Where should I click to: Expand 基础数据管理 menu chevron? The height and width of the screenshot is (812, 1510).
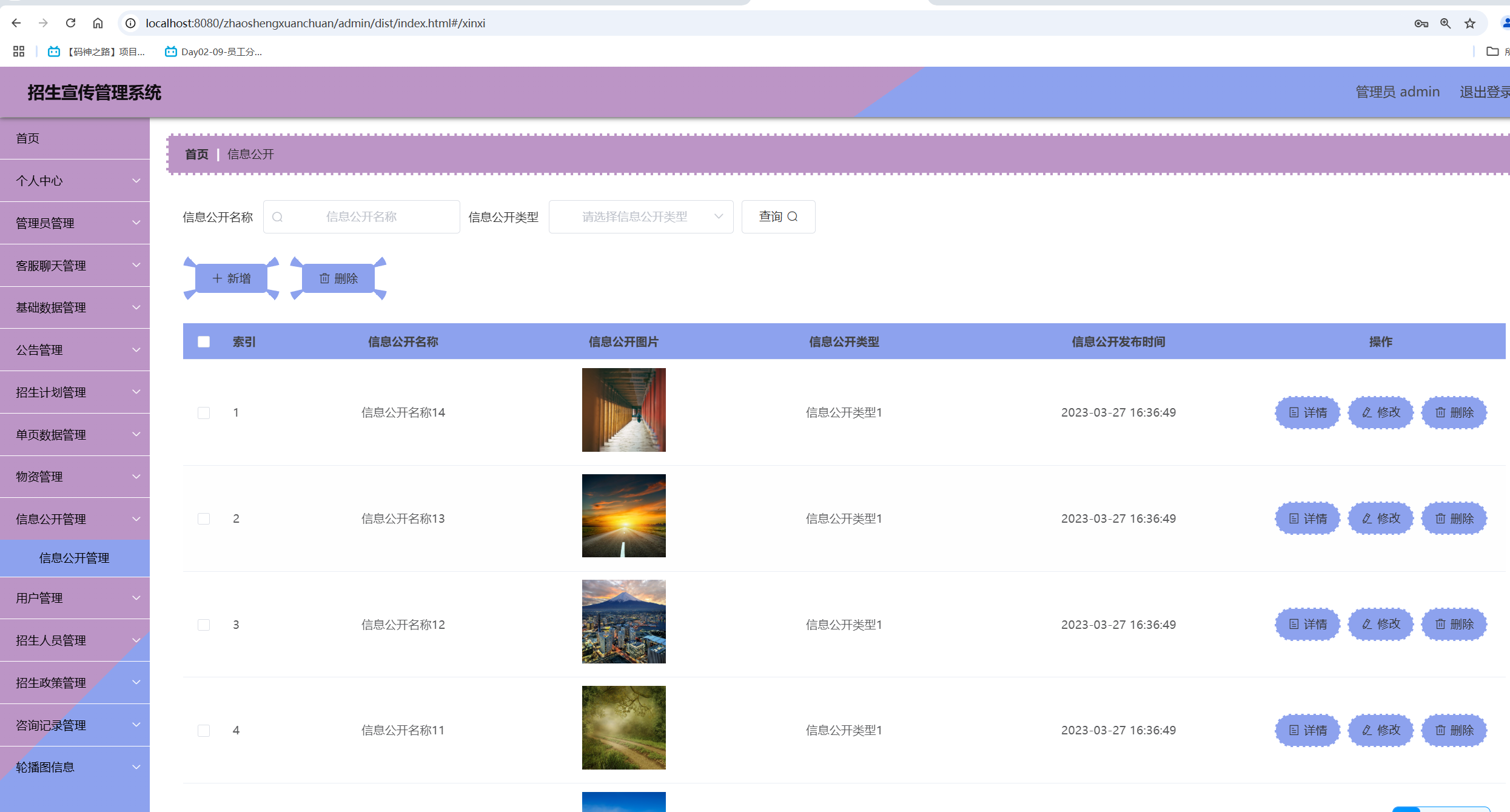136,307
